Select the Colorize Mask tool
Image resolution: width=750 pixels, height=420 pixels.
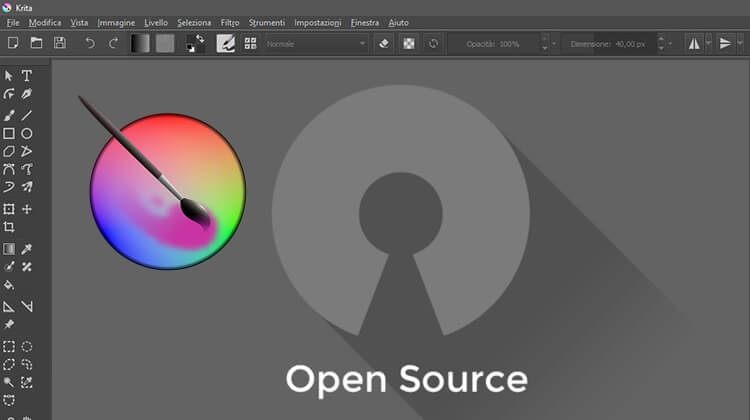tap(9, 266)
